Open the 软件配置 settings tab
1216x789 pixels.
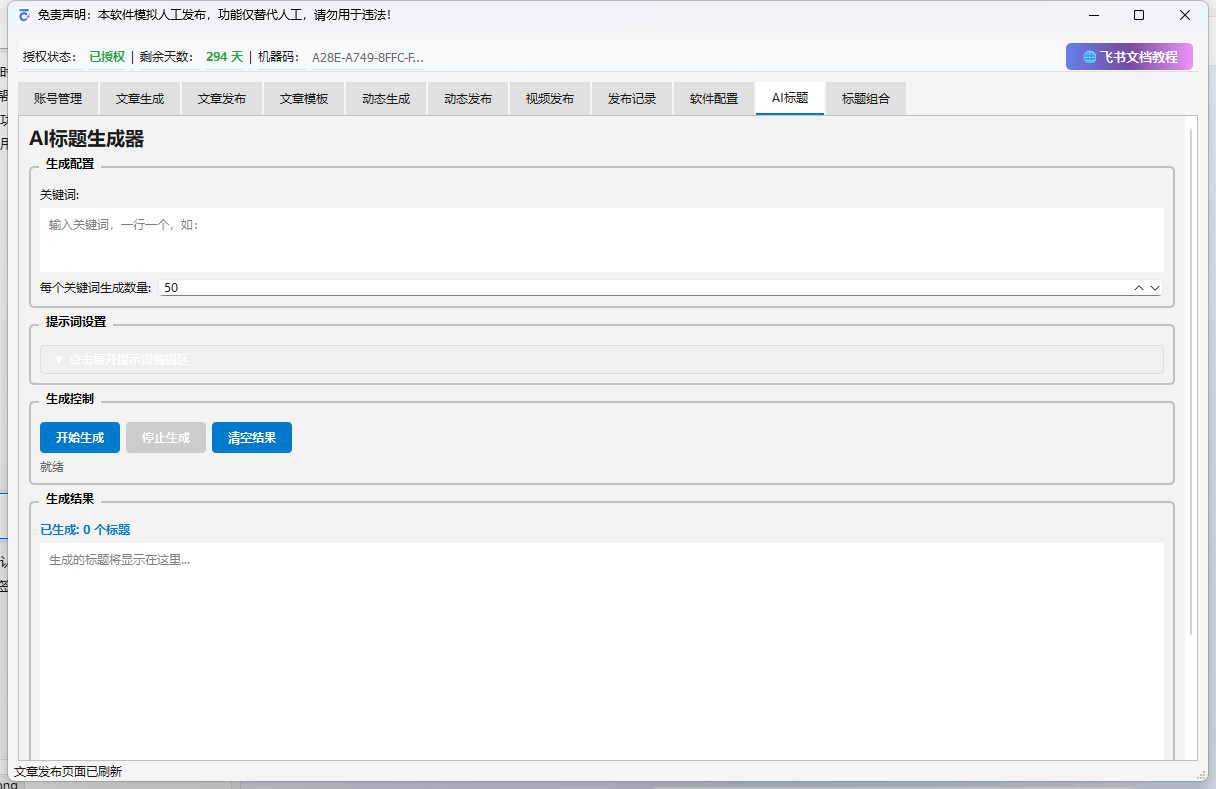[714, 99]
